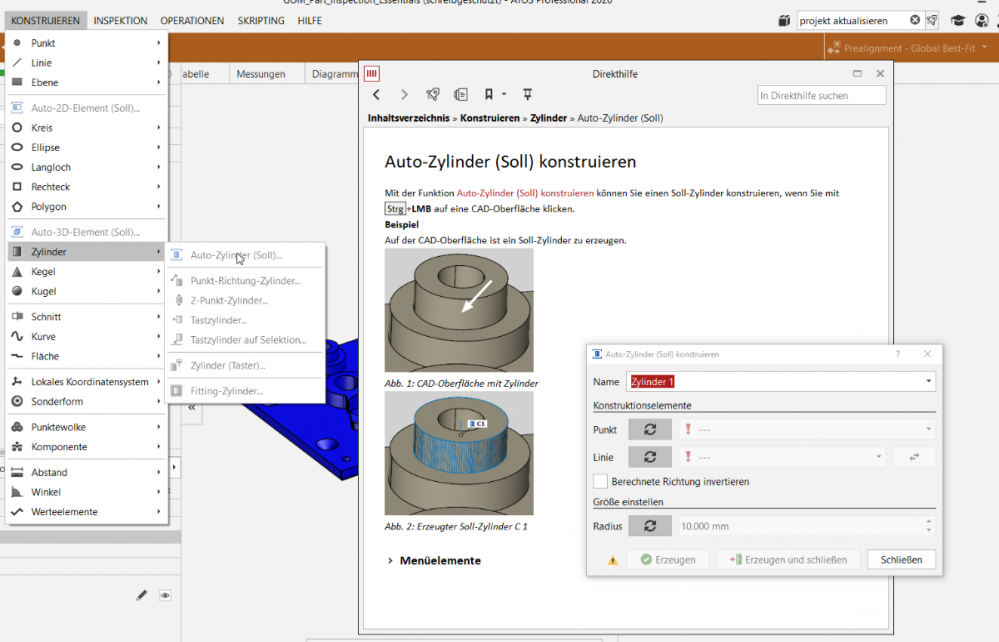Click the refresh icon next to Radius
Viewport: 999px width, 642px height.
650,525
